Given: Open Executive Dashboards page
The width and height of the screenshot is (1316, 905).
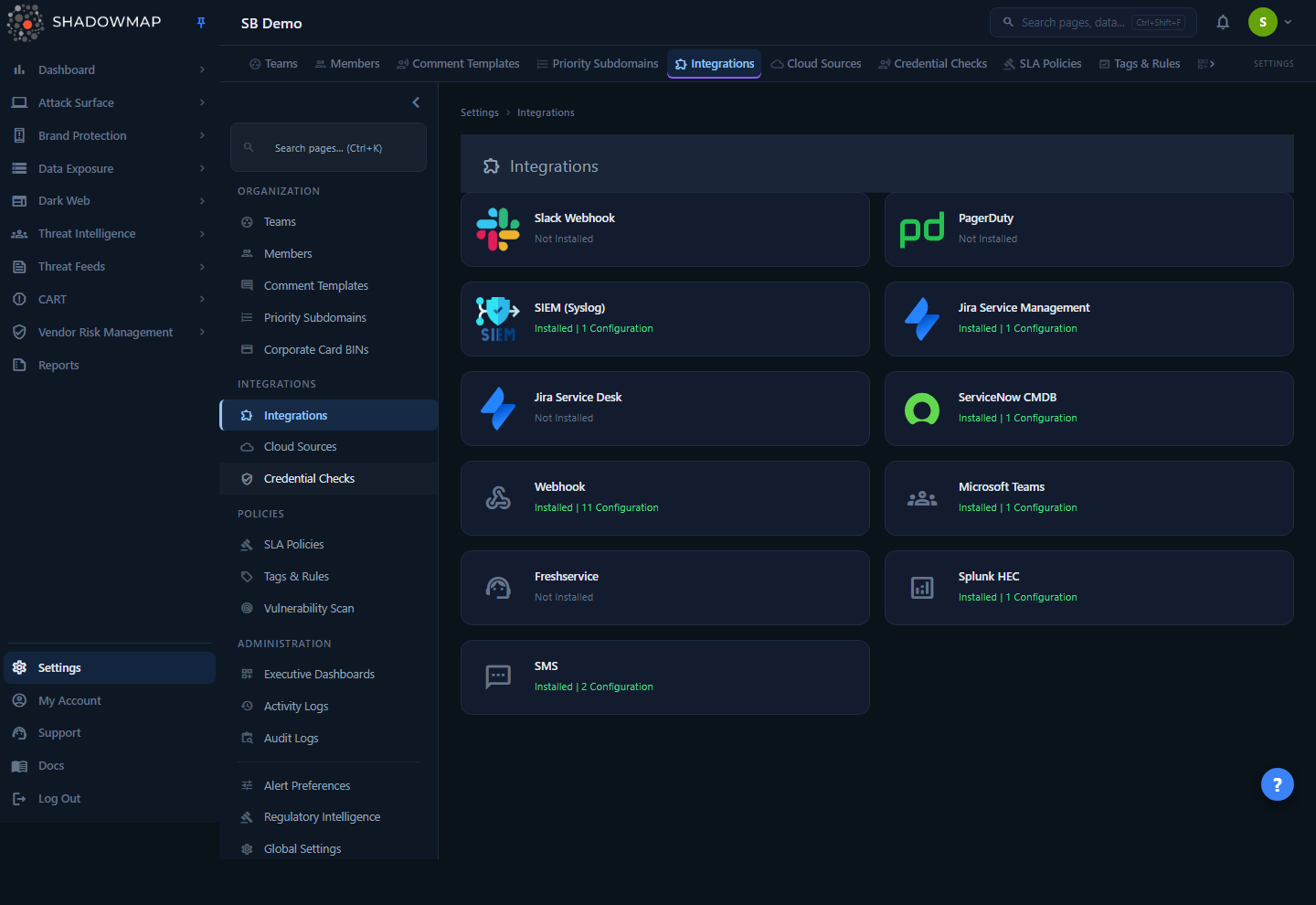Looking at the screenshot, I should pyautogui.click(x=329, y=675).
